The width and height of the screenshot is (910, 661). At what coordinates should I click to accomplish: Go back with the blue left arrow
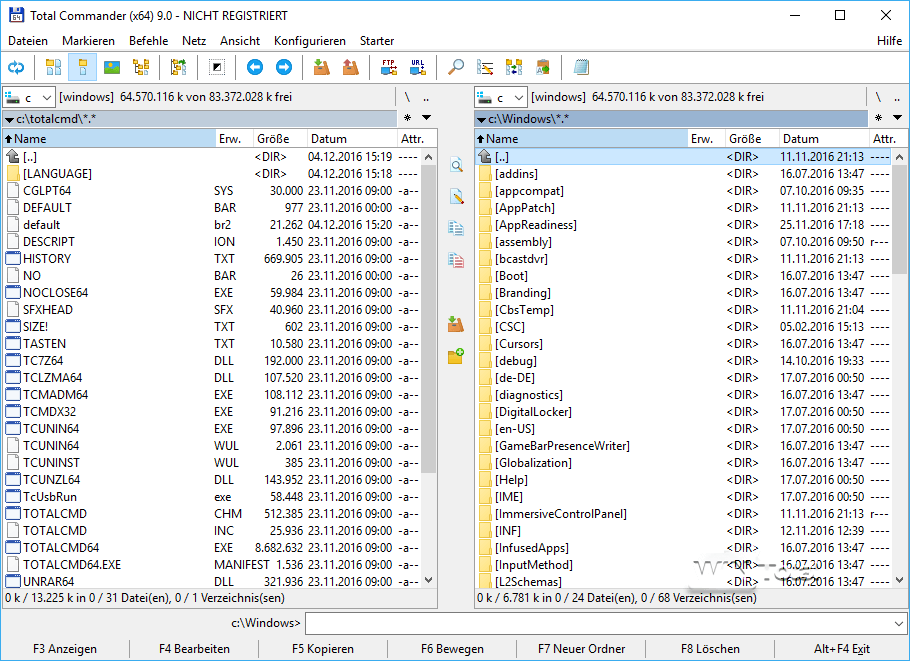pyautogui.click(x=254, y=67)
